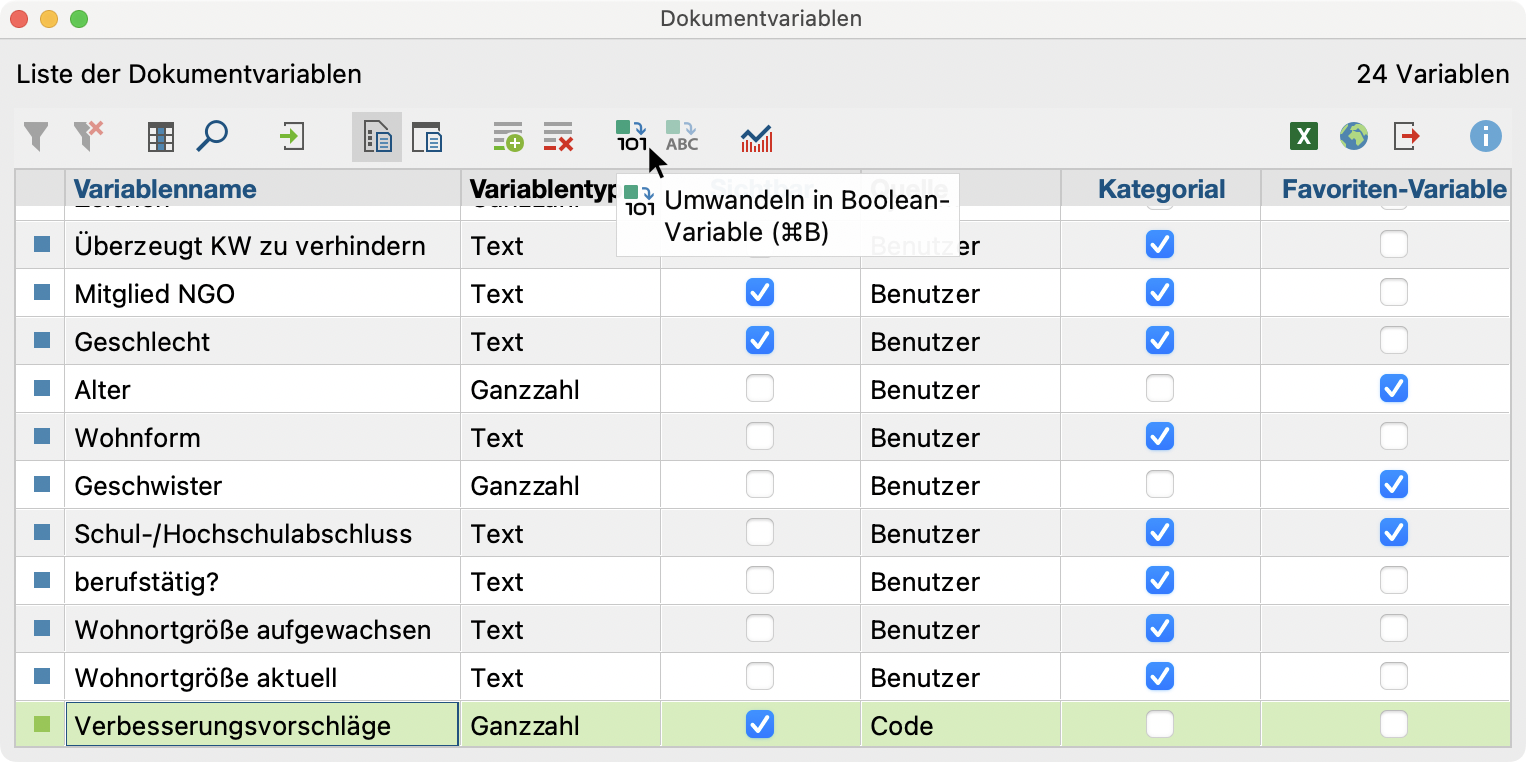Click the Ganzzahl type cell in Alter row
Viewport: 1526px width, 762px height.
560,388
